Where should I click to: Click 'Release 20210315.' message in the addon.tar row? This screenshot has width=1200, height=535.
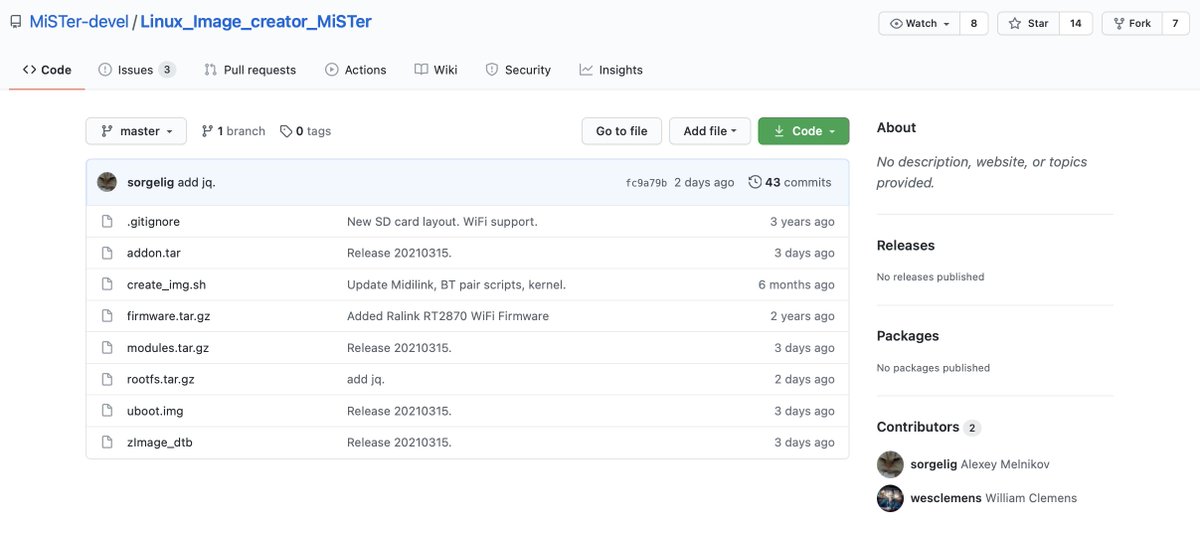point(399,253)
